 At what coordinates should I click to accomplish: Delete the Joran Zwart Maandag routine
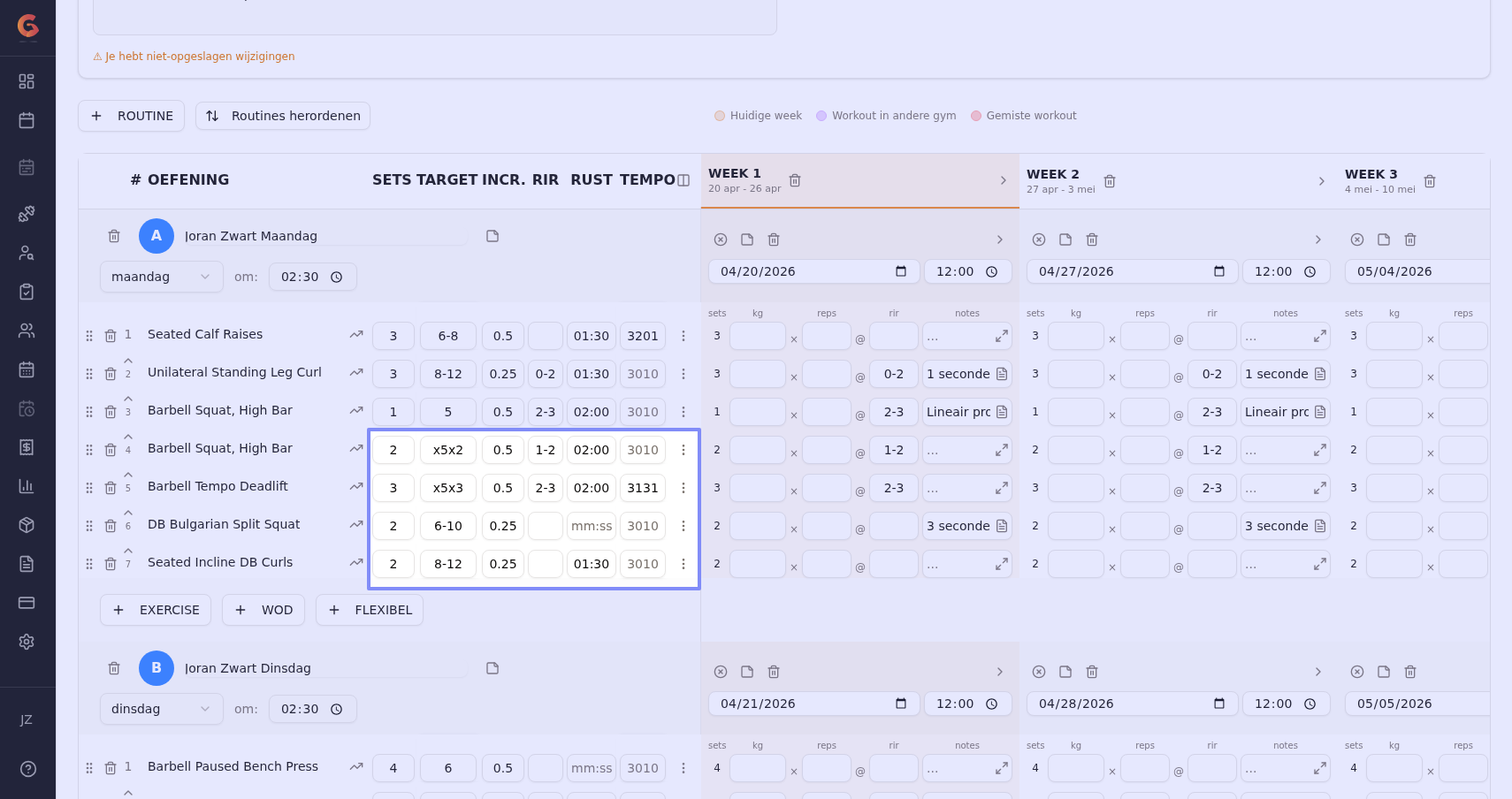[114, 236]
